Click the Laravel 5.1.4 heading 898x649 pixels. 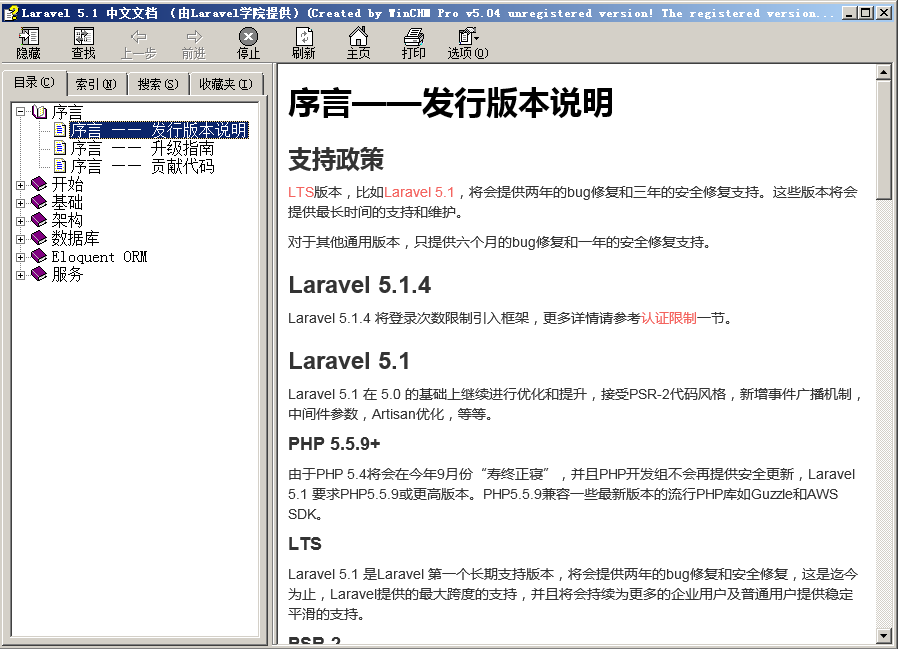coord(360,285)
